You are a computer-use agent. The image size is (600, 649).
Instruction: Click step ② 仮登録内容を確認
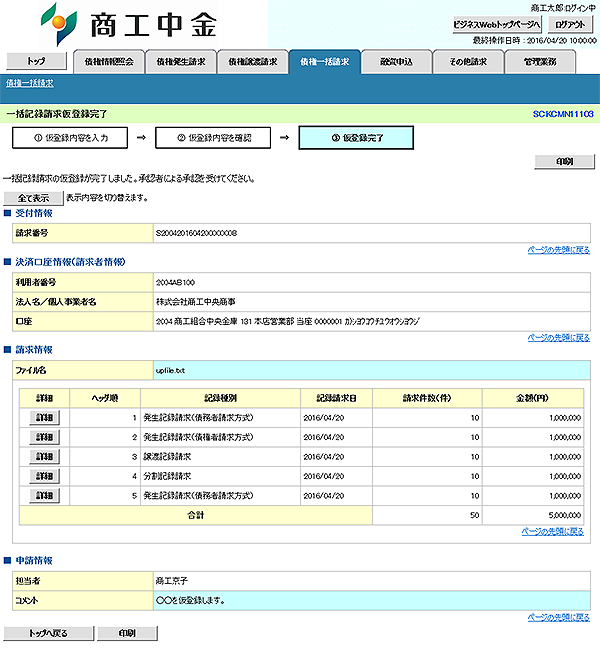coord(213,138)
